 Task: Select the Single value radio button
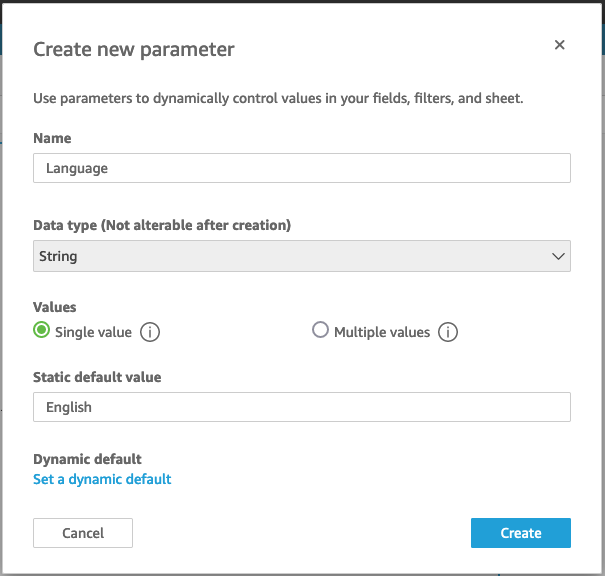pyautogui.click(x=42, y=331)
